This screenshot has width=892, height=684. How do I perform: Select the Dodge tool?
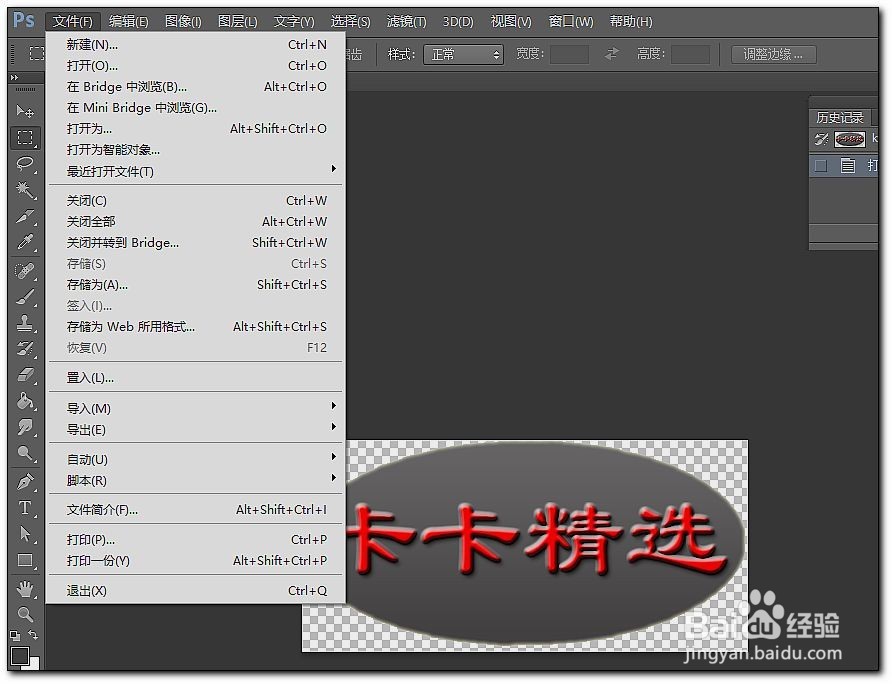tap(25, 454)
